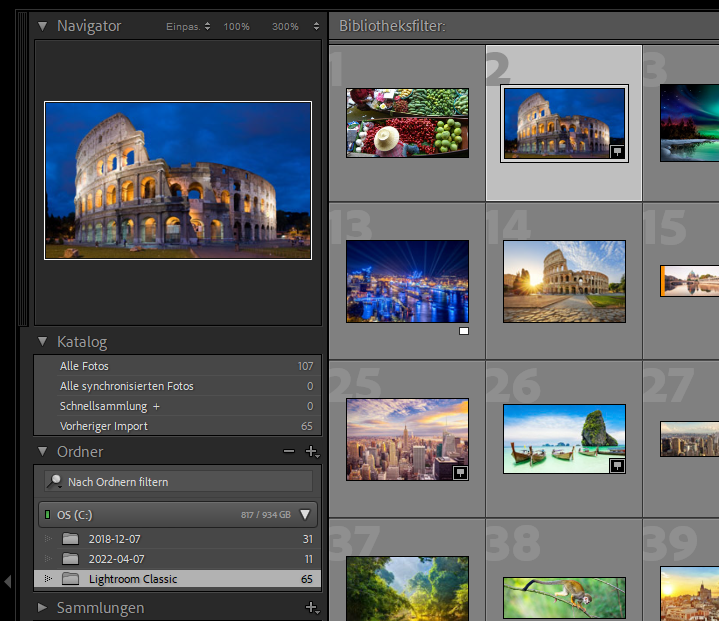Image resolution: width=719 pixels, height=621 pixels.
Task: Select Schnellsammlung in the catalog
Action: click(x=178, y=406)
